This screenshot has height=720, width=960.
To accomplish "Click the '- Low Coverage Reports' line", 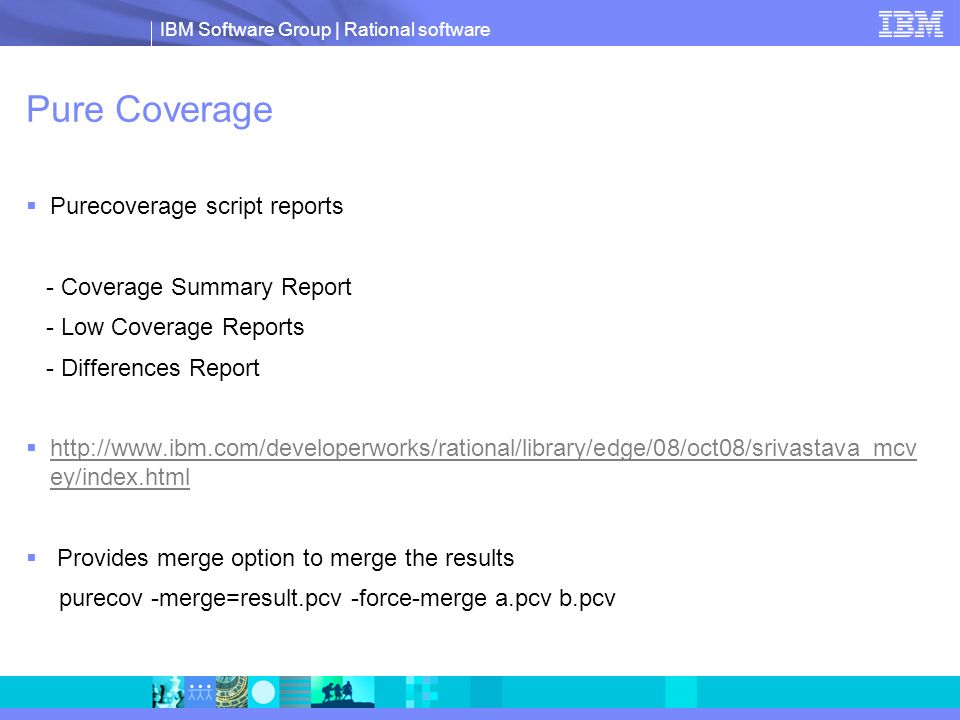I will coord(175,328).
